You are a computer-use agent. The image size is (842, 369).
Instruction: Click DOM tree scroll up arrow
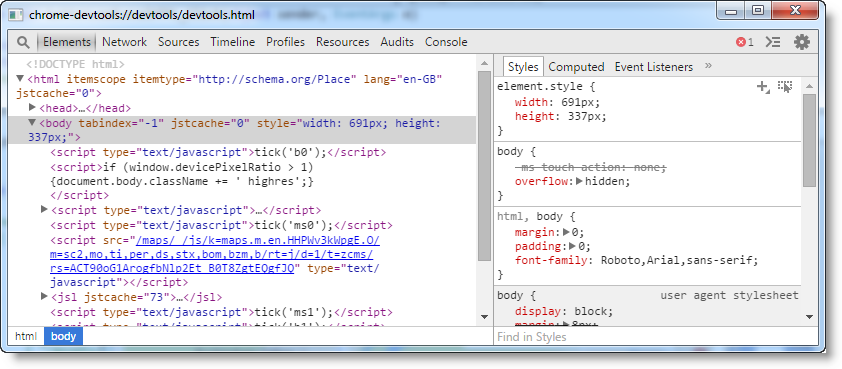click(x=484, y=63)
